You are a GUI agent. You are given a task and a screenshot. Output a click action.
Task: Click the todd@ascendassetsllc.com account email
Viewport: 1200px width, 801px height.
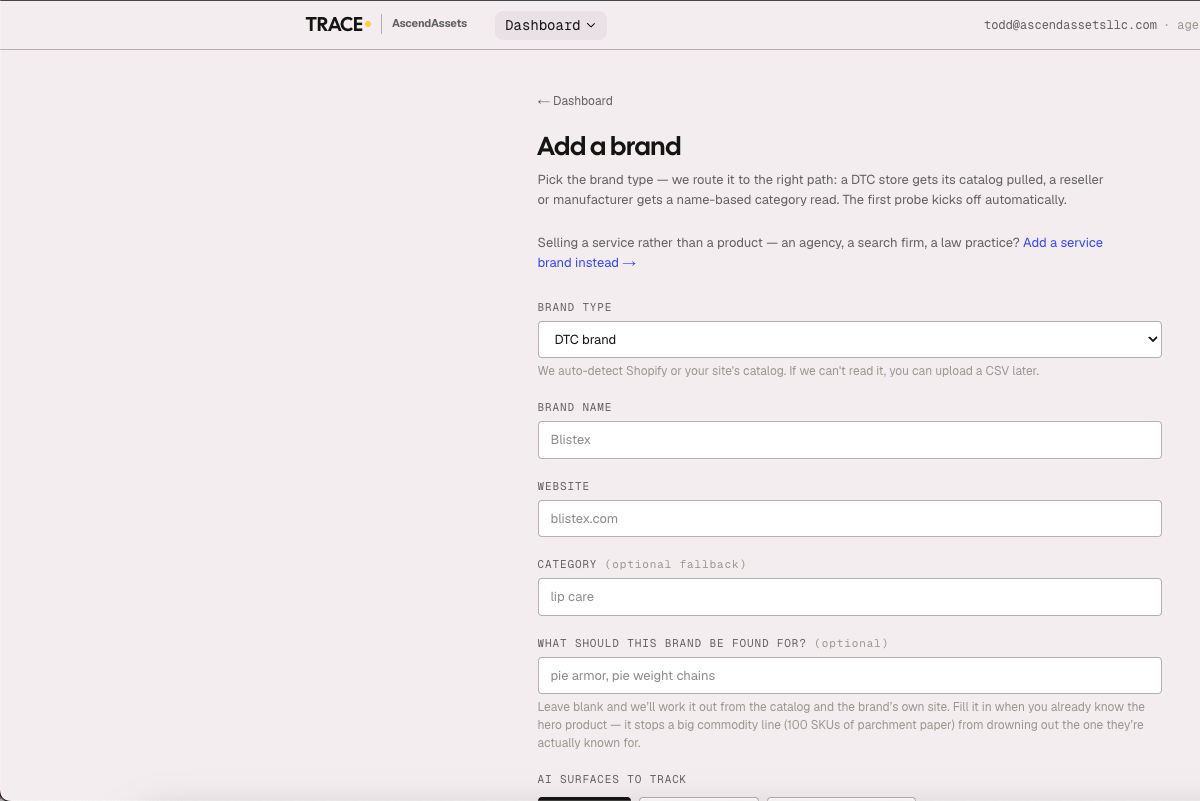(x=1070, y=25)
